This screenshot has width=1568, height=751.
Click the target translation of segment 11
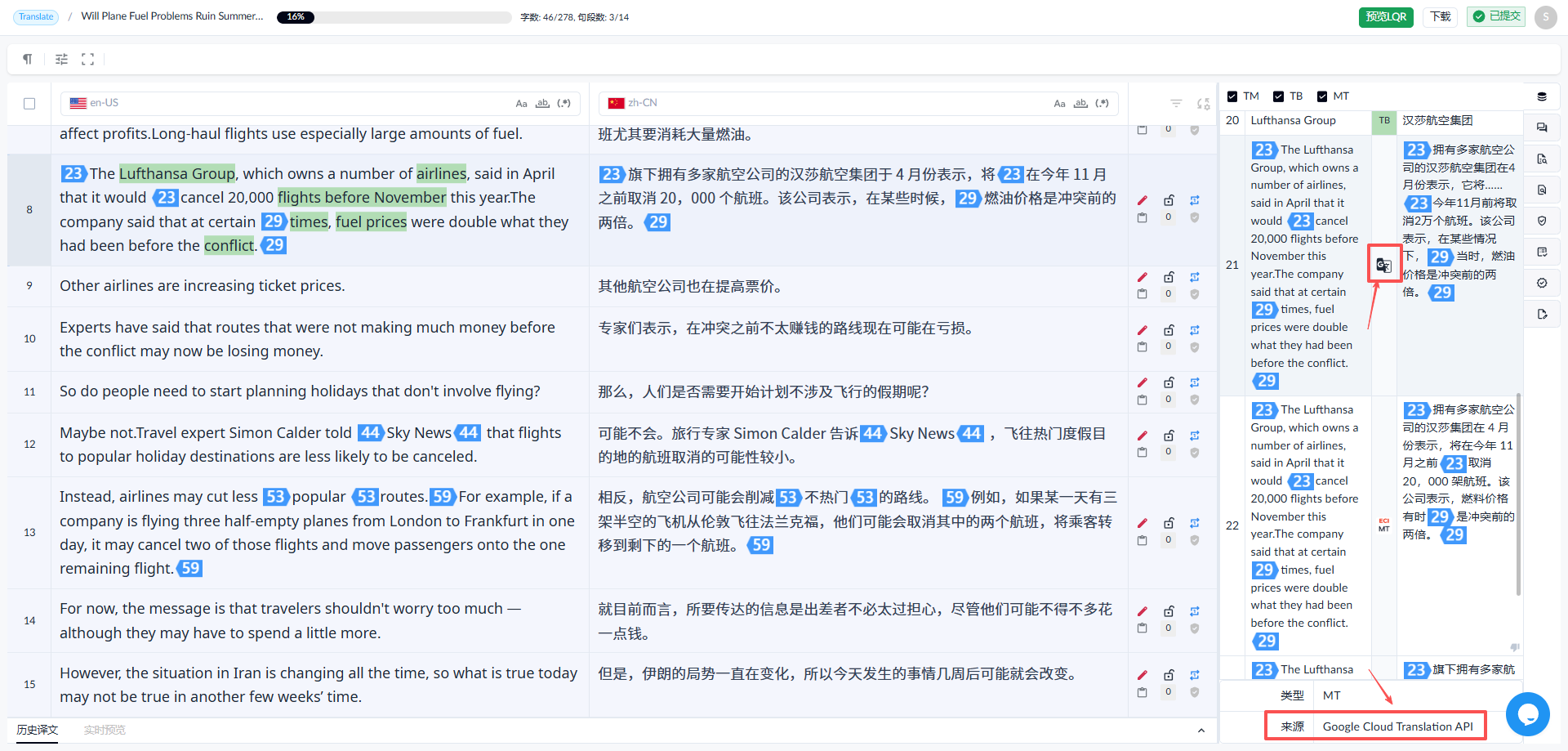764,392
